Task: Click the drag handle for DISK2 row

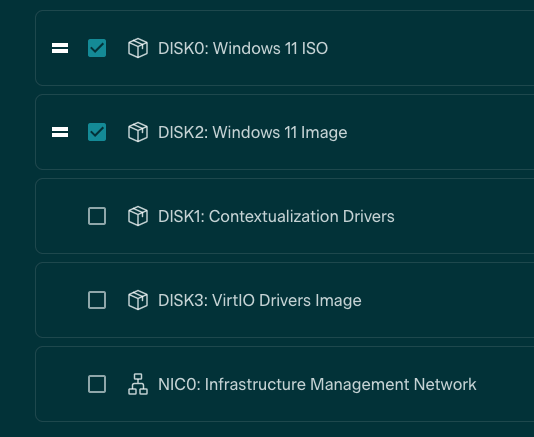Action: pos(60,132)
